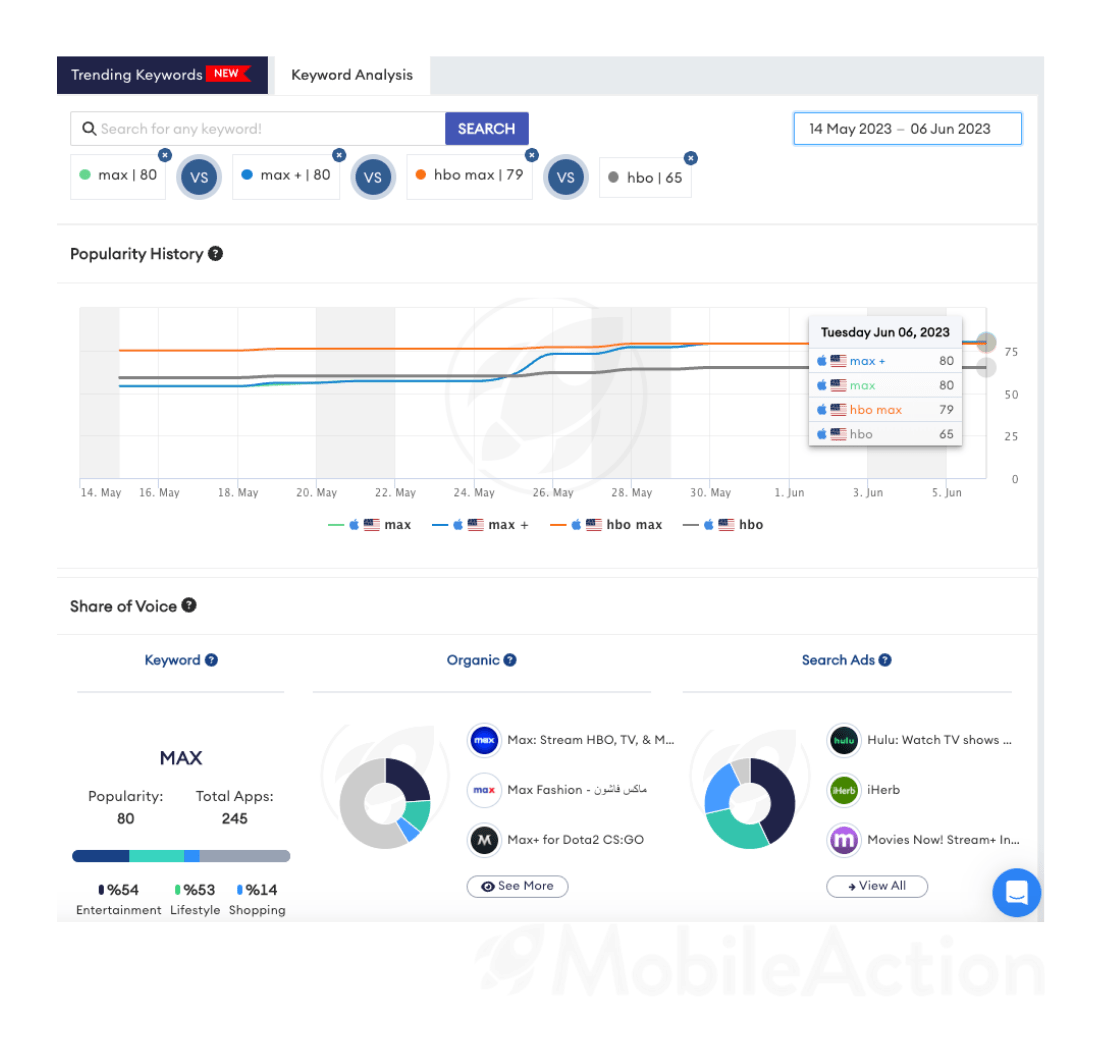
Task: Open 'Max: Stream HBO, TV, & M...' app link
Action: coord(591,740)
